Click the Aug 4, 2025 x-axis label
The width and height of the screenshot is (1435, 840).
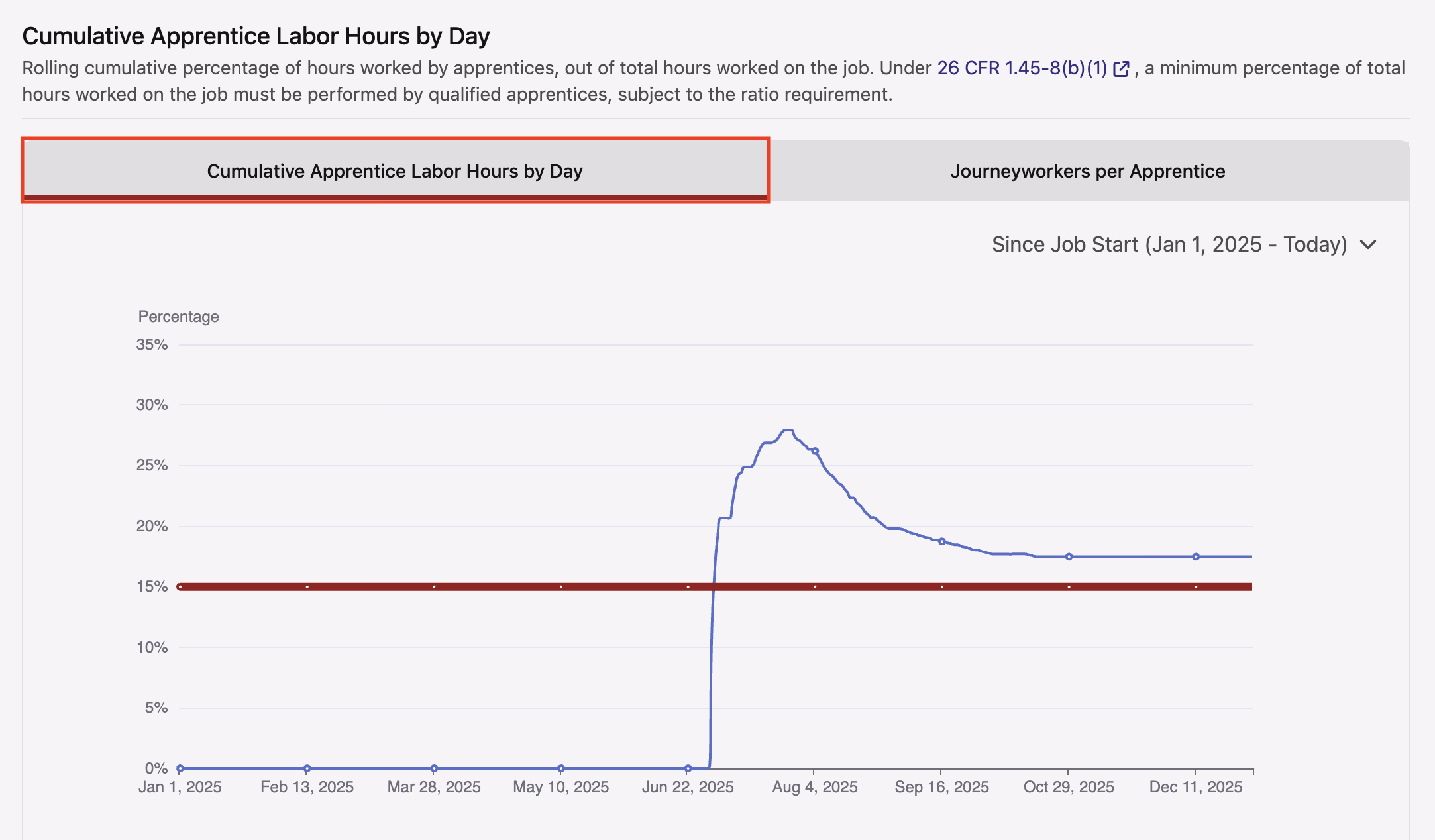coord(815,787)
